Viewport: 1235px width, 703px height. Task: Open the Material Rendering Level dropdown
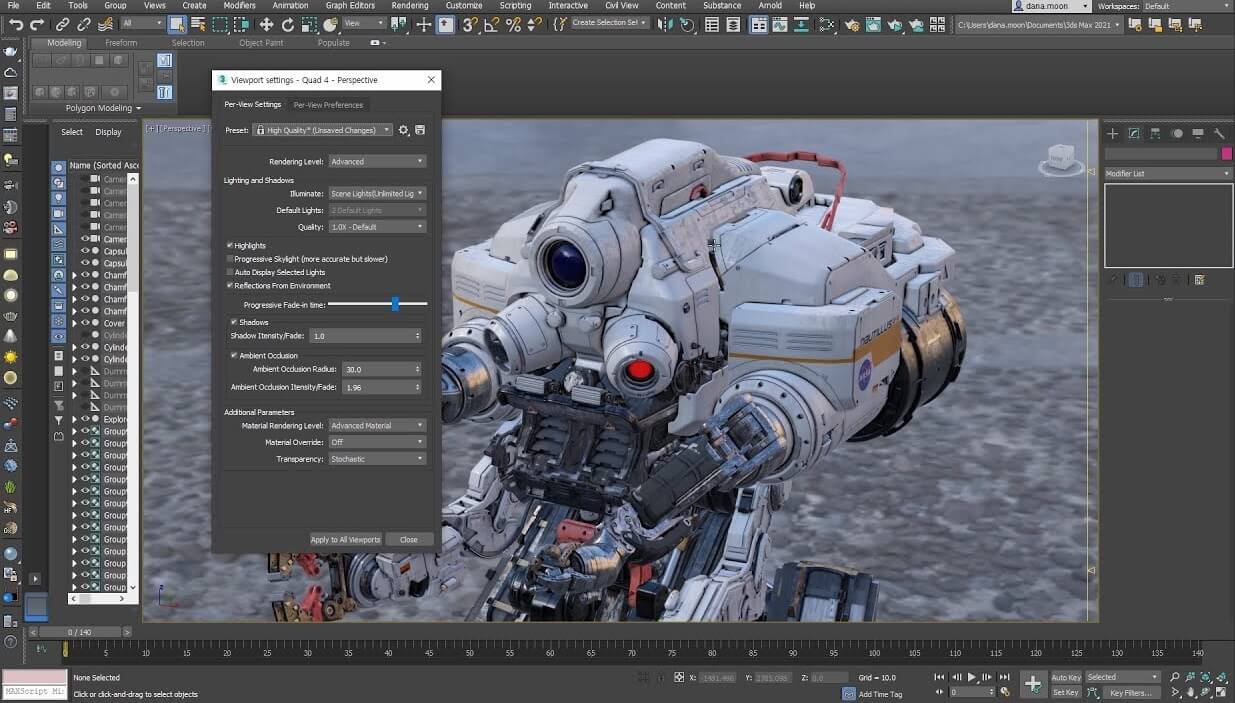click(377, 426)
